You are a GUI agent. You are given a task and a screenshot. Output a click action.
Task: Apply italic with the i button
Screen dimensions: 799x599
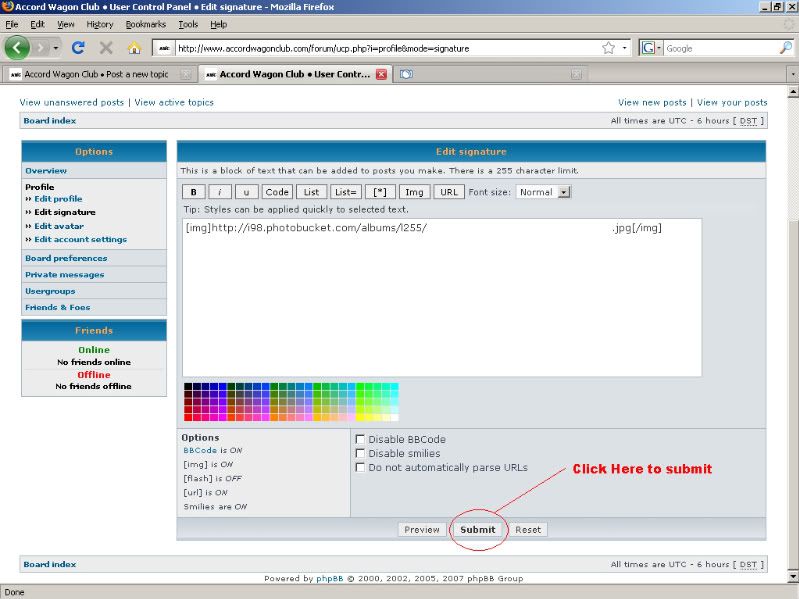point(220,192)
